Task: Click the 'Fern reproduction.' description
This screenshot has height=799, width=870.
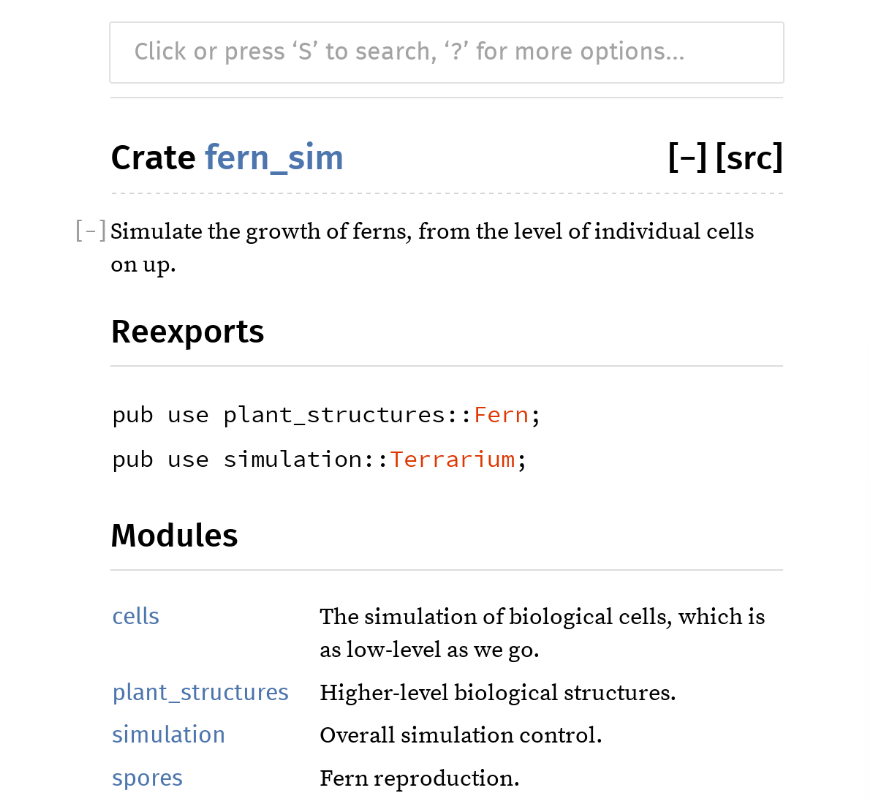Action: pos(419,778)
